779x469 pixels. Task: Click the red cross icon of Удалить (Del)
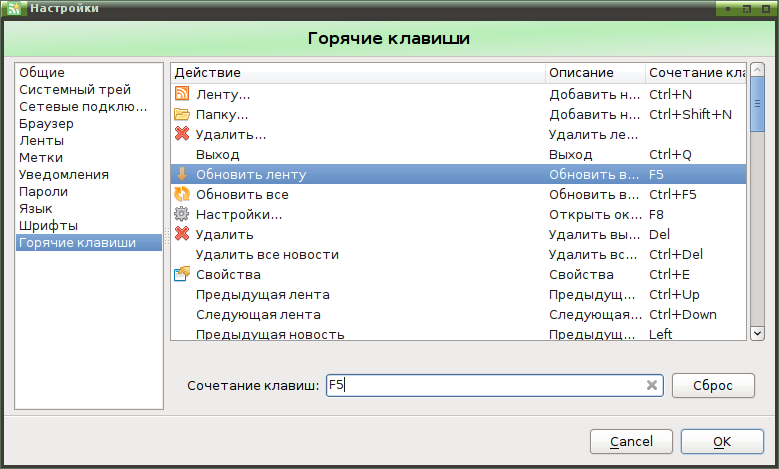[x=182, y=234]
